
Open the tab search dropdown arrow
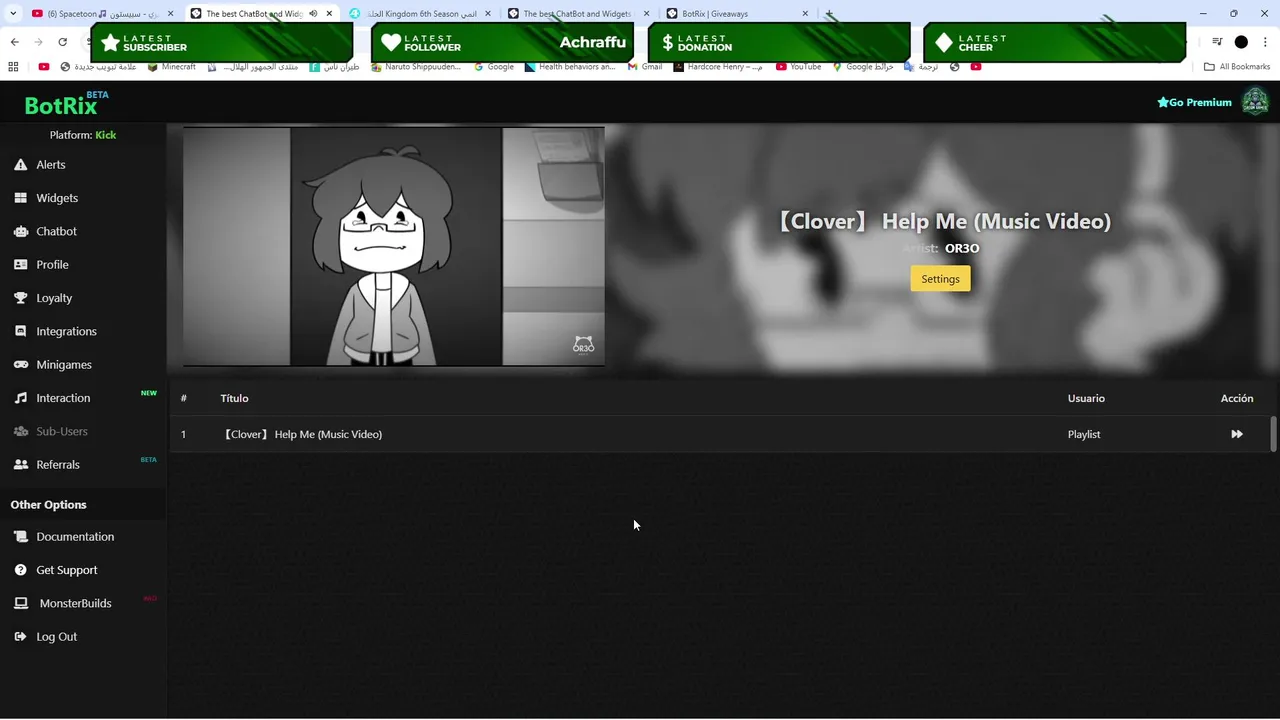point(14,14)
